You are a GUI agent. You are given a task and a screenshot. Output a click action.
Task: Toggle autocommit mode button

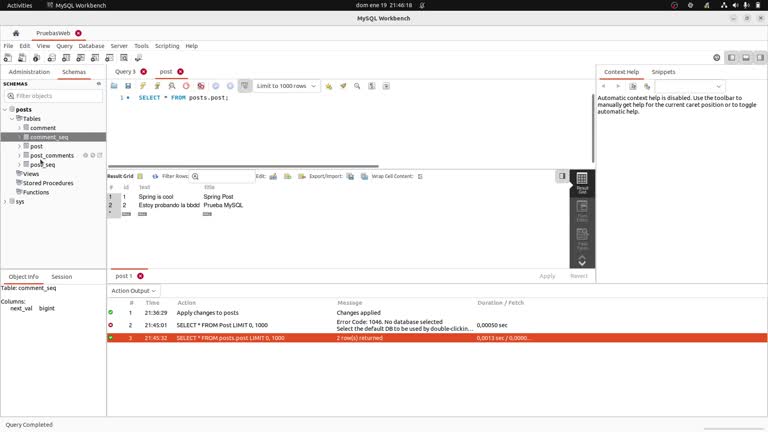244,86
